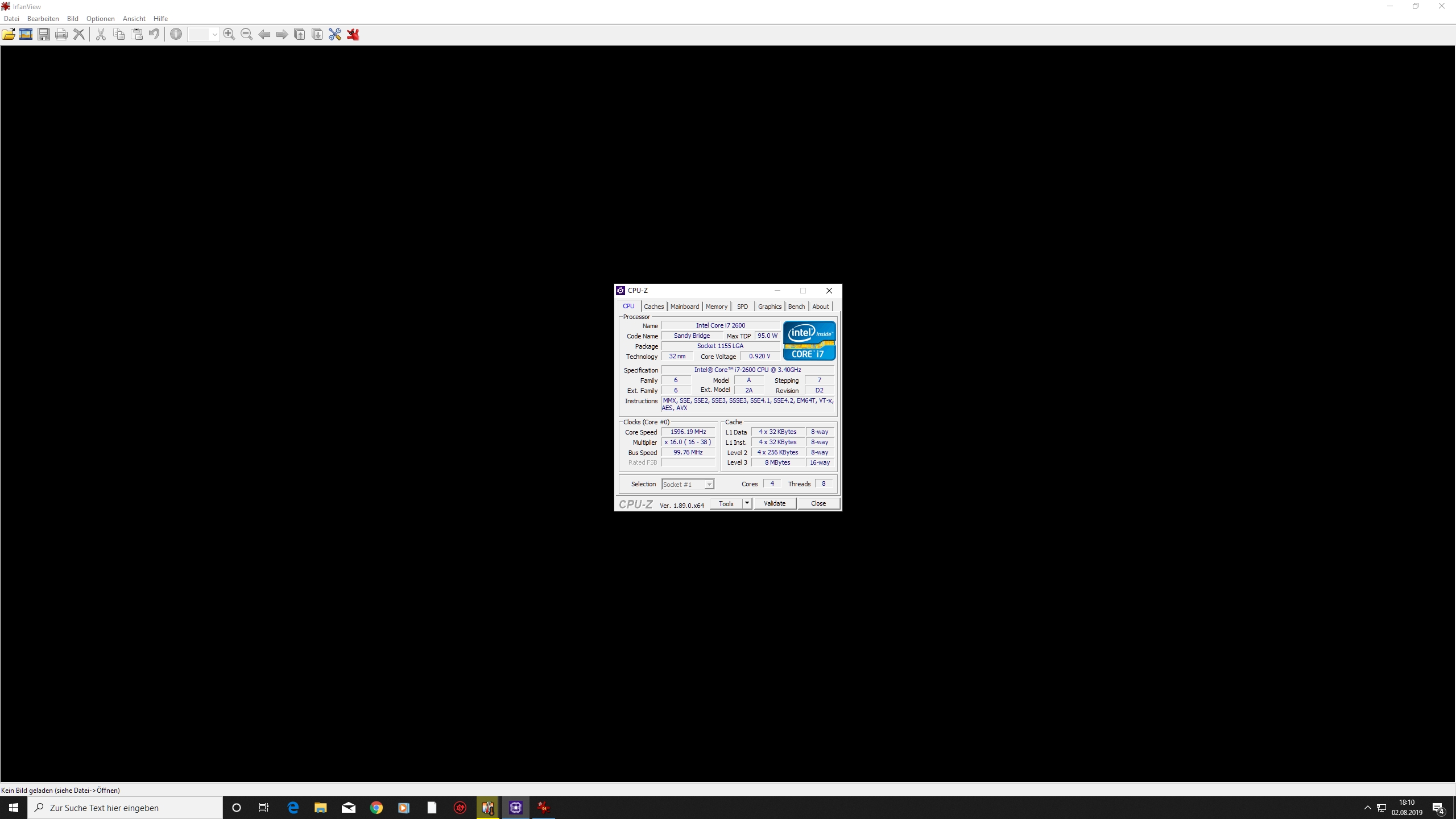Click the Save floppy disk icon
Screen dimensions: 1456x819
(x=44, y=35)
